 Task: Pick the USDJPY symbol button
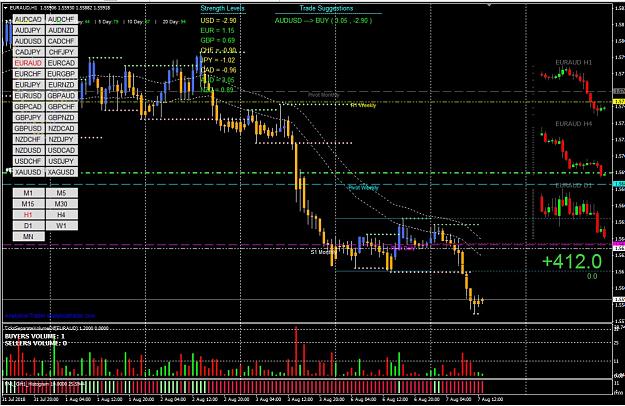click(61, 161)
